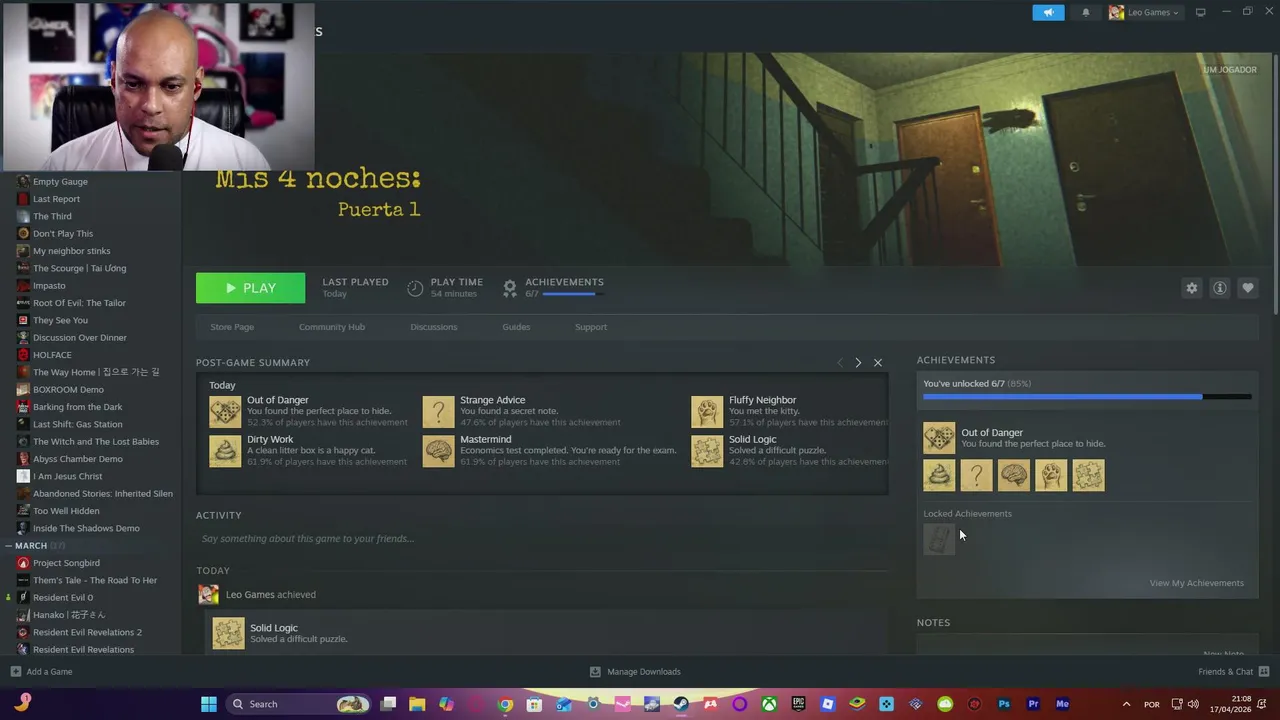
Task: Open game settings gear icon
Action: point(1191,288)
